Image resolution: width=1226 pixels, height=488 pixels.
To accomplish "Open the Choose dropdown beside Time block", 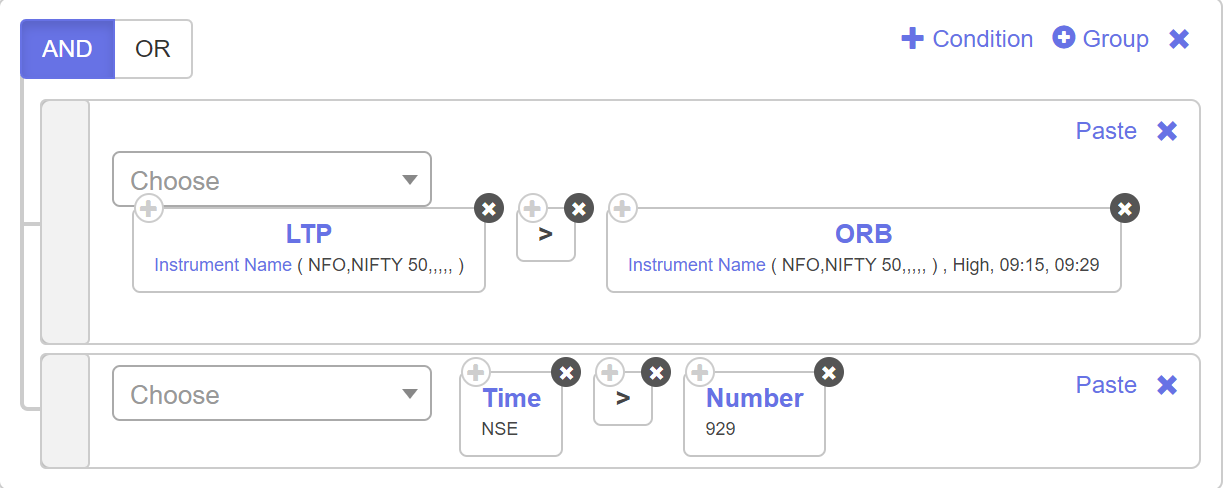I will pos(272,394).
